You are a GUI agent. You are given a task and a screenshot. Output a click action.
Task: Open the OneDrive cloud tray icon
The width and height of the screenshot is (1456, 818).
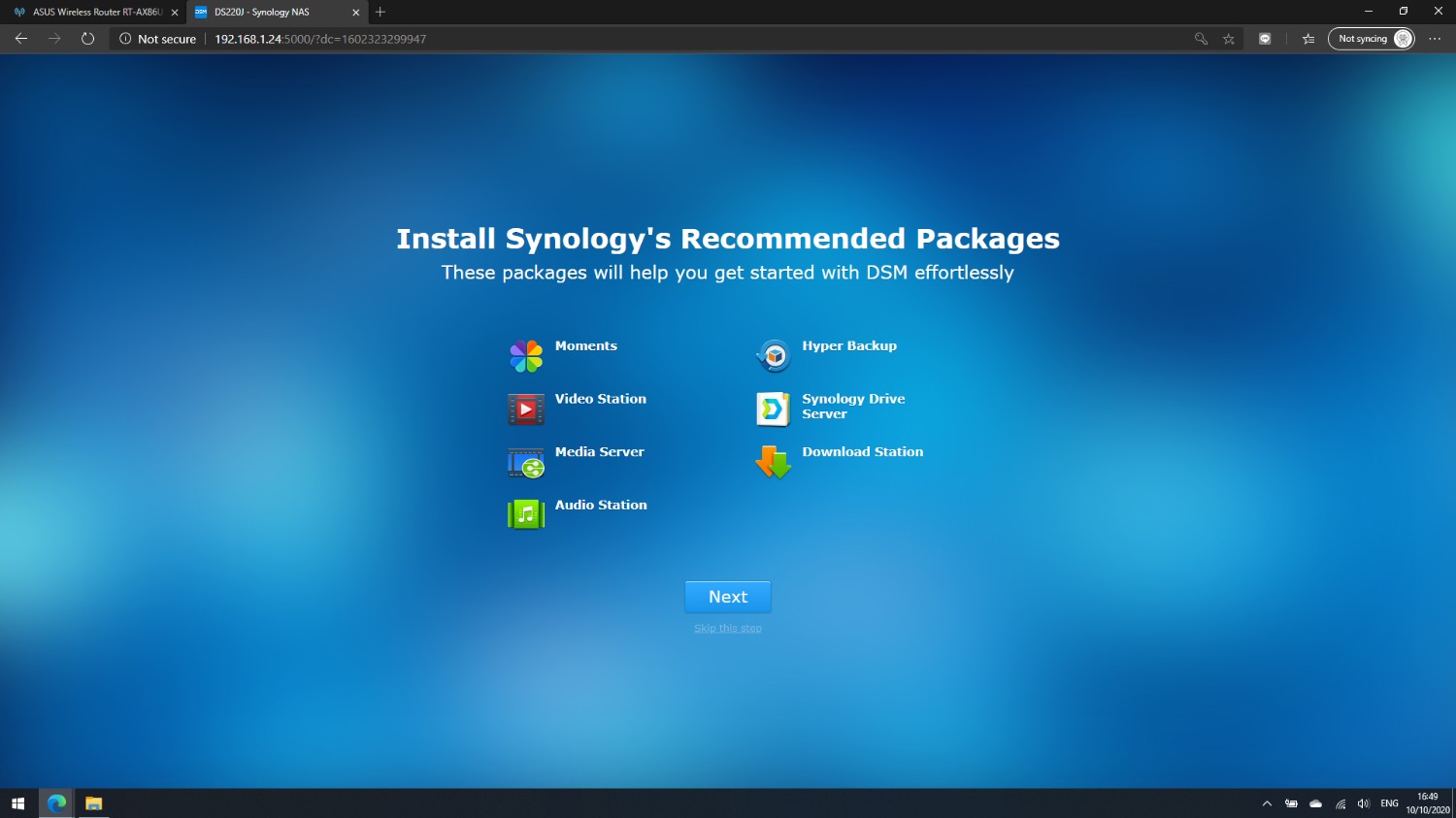tap(1315, 803)
